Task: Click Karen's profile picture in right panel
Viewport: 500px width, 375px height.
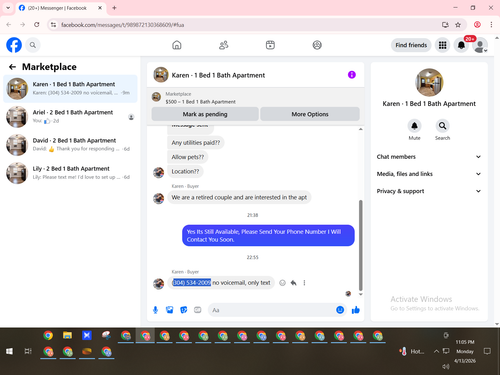Action: [x=429, y=82]
